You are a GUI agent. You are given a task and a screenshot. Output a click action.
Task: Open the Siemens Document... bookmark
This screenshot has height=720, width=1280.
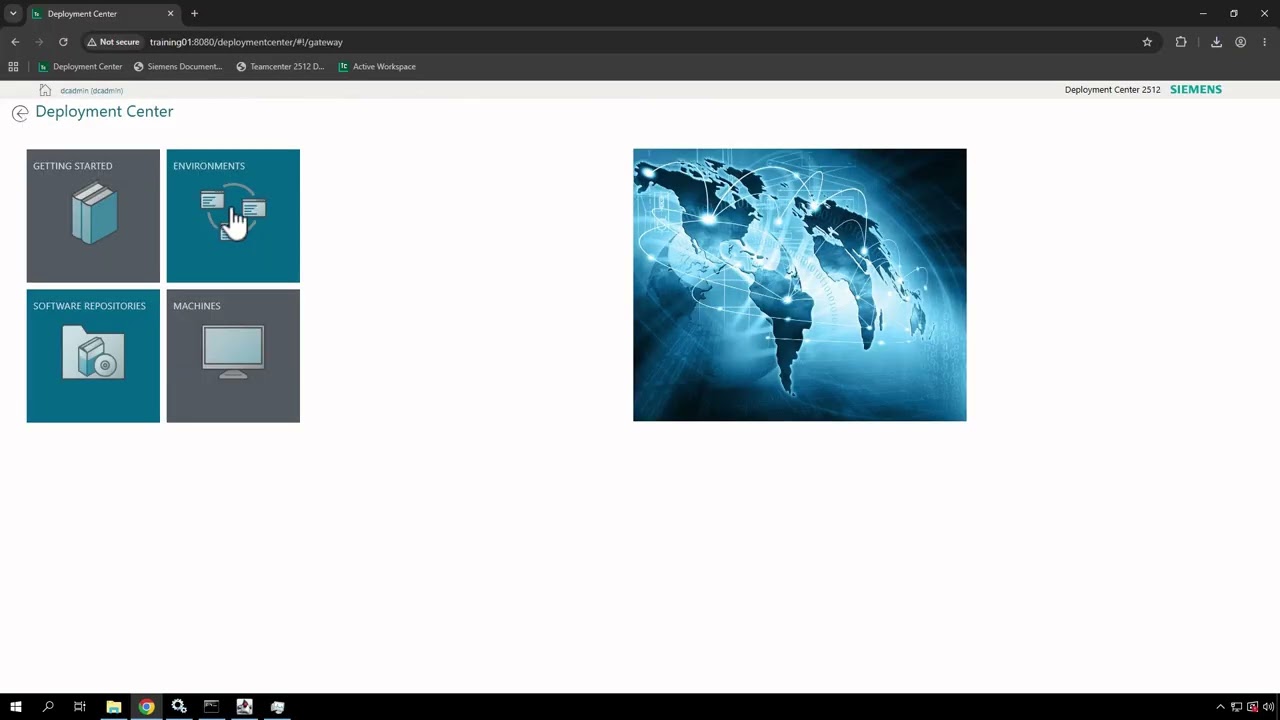178,67
